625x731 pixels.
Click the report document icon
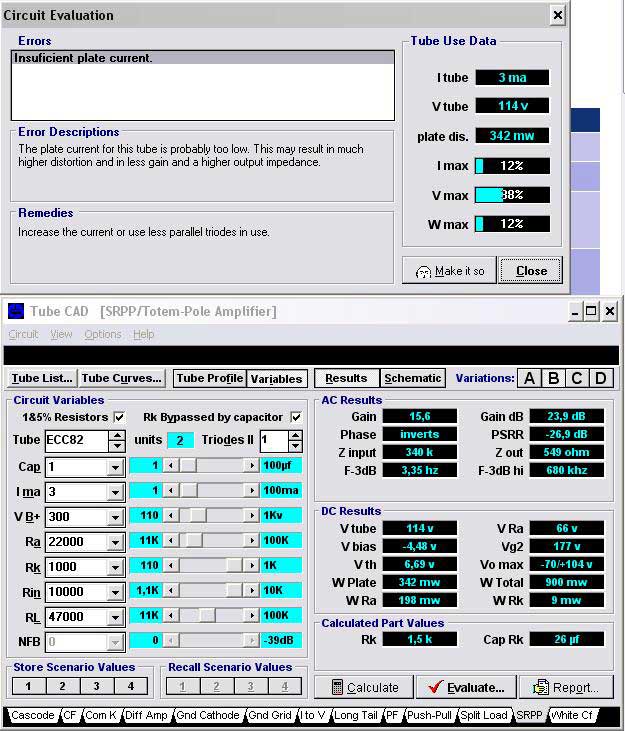(541, 687)
